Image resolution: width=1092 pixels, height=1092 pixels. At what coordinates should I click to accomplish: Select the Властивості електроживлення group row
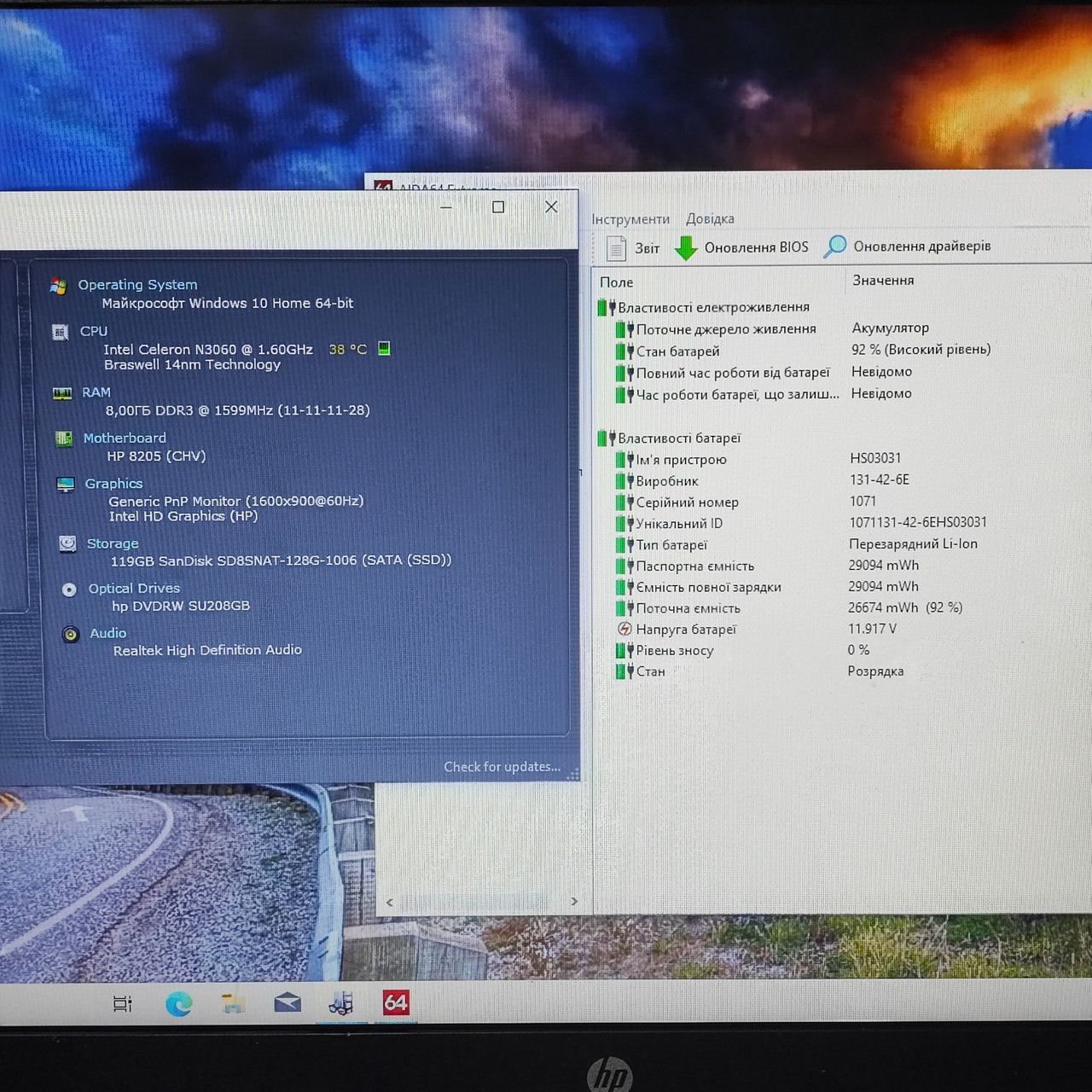pos(703,307)
